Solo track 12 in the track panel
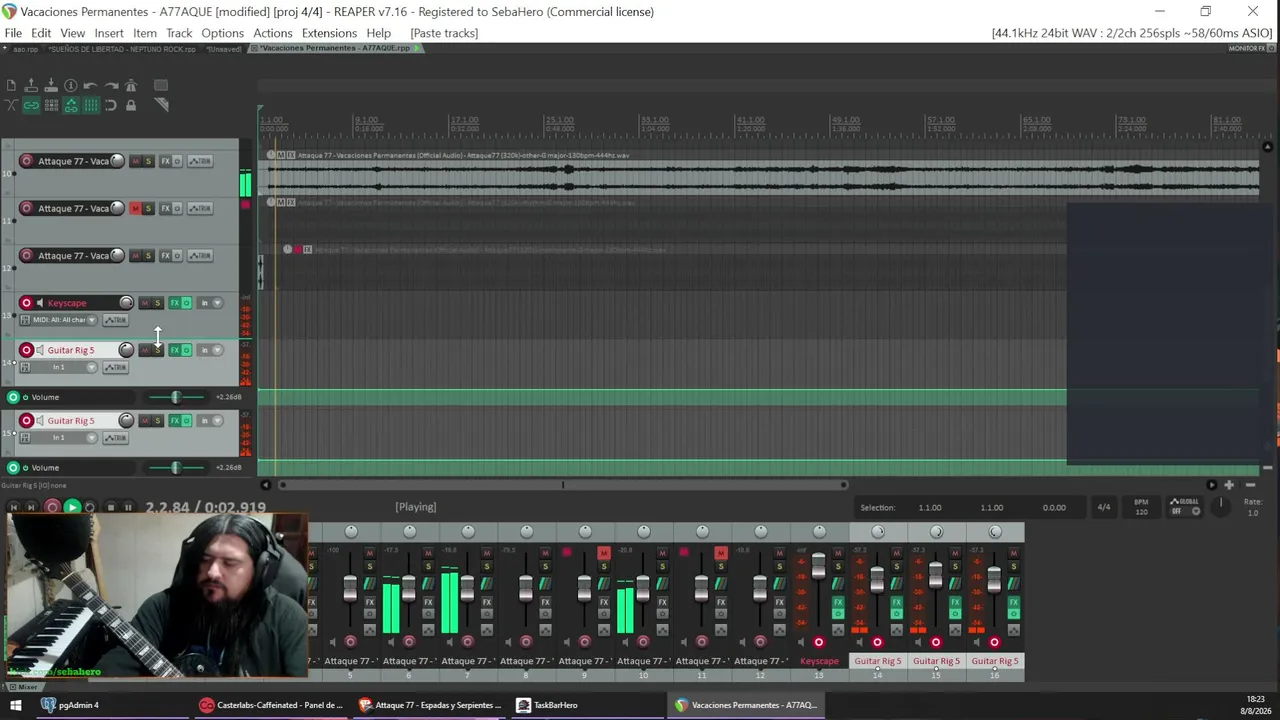Image resolution: width=1280 pixels, height=720 pixels. [148, 256]
